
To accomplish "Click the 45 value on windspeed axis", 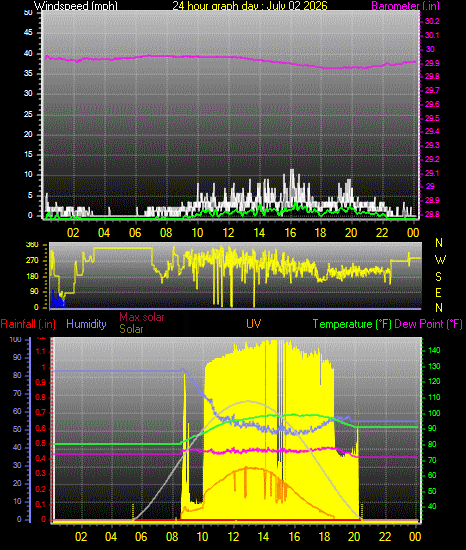I will (28, 33).
